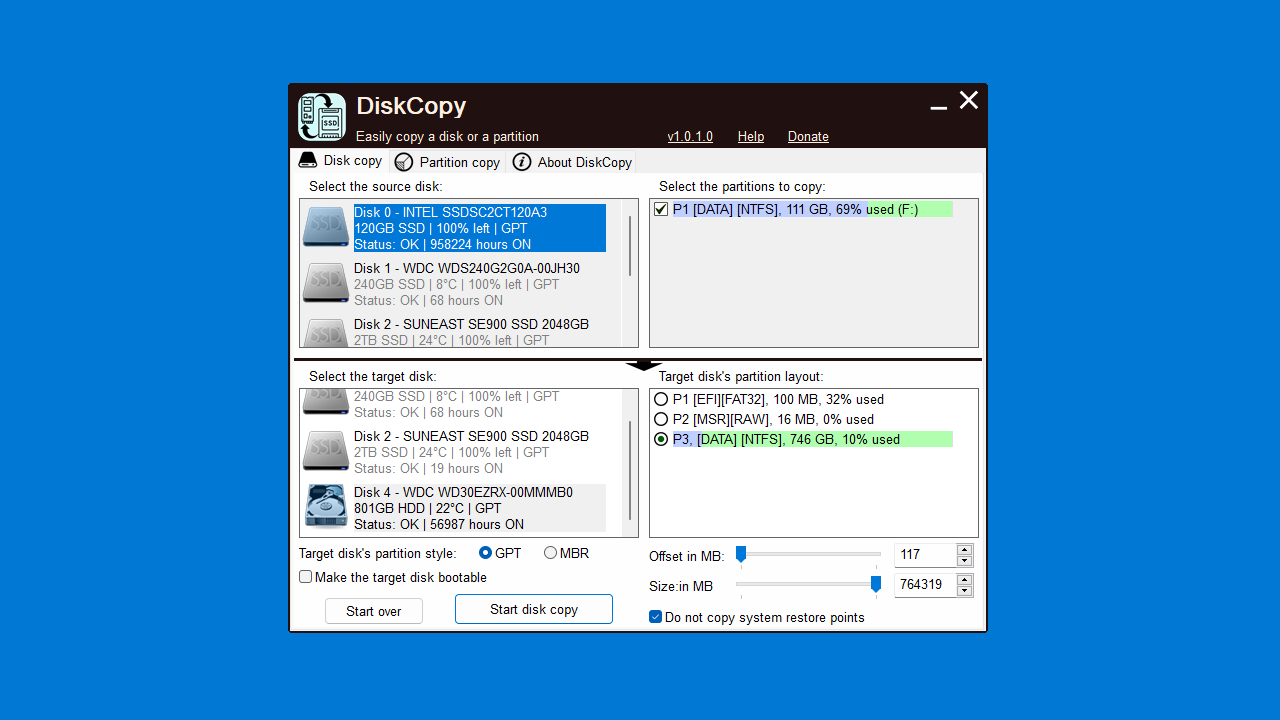Image resolution: width=1280 pixels, height=720 pixels.
Task: Open the v1.0.1.0 version link
Action: click(x=690, y=137)
